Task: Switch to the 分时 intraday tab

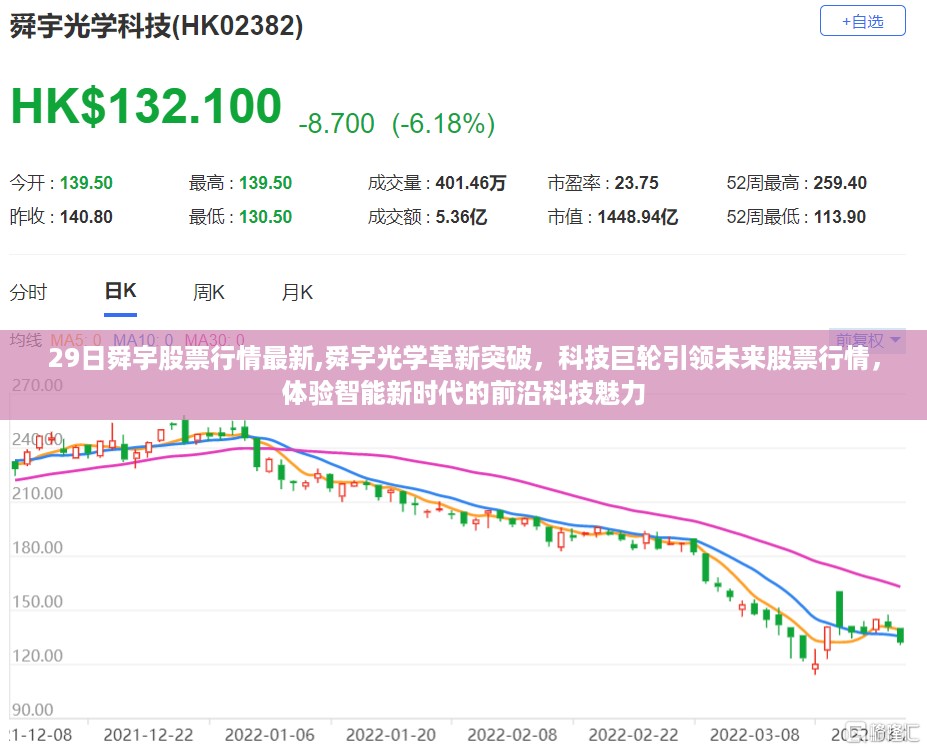Action: pyautogui.click(x=28, y=292)
